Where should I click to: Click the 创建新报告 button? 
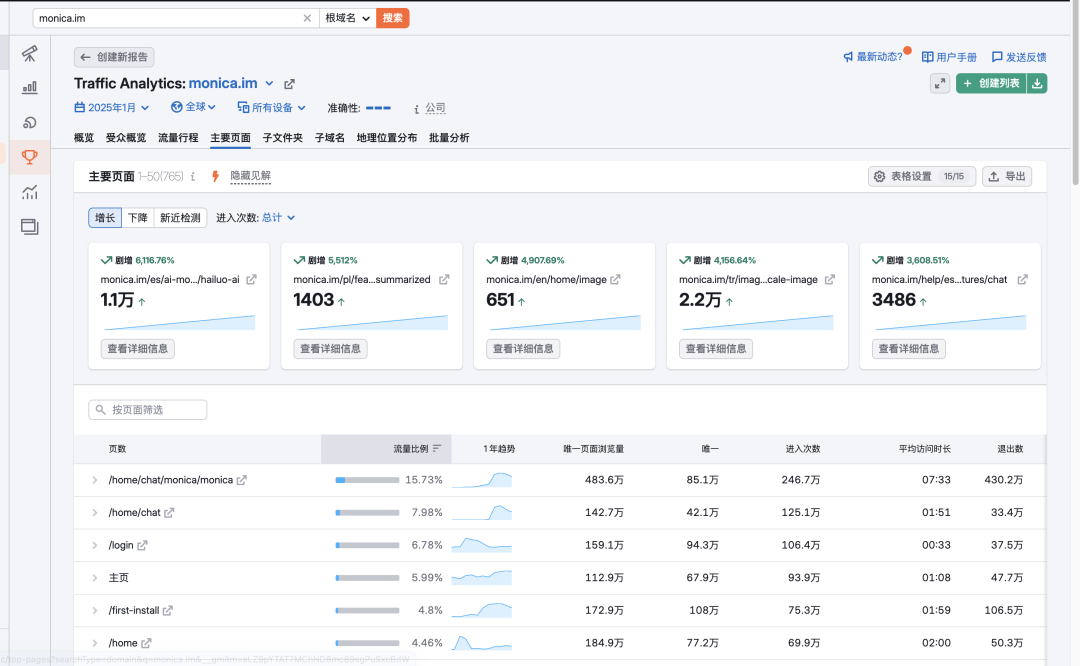114,57
